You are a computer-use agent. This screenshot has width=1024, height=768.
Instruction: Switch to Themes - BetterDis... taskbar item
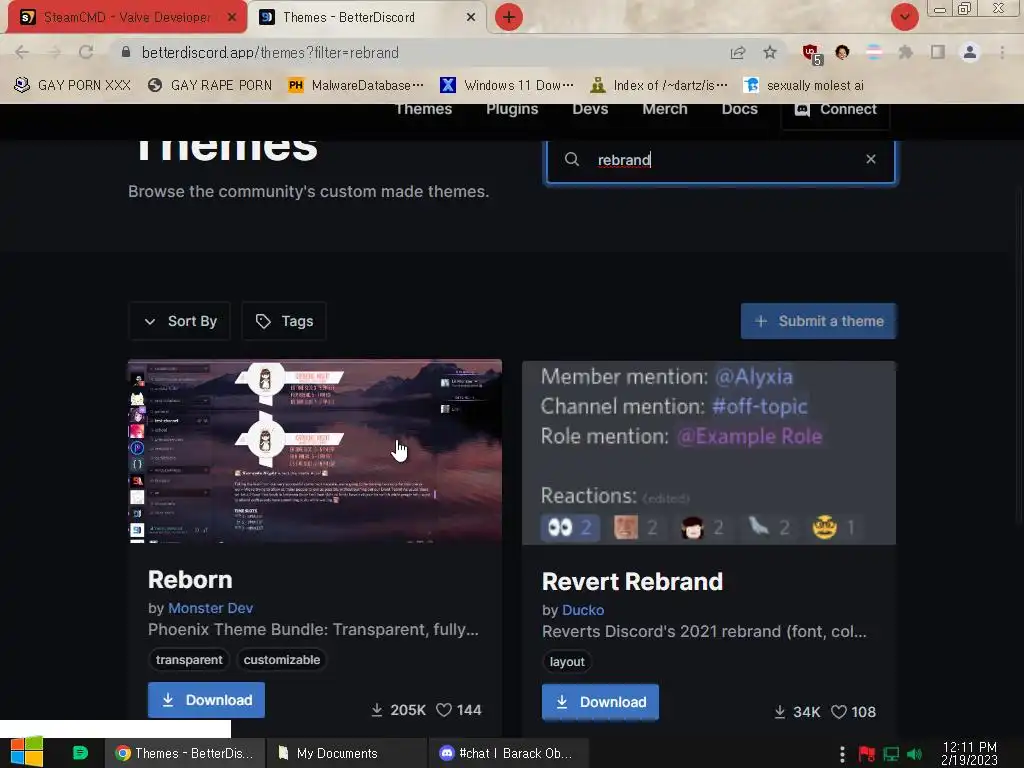(185, 753)
